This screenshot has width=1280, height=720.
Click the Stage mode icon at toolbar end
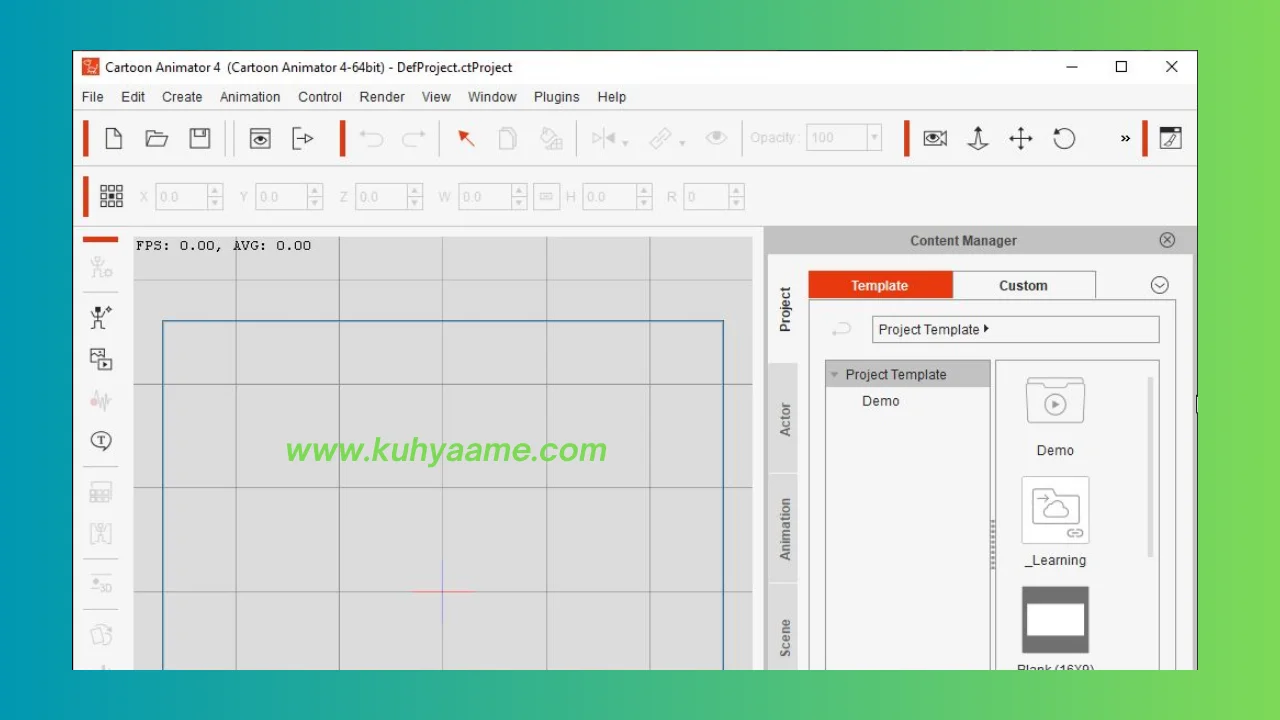pos(1170,138)
